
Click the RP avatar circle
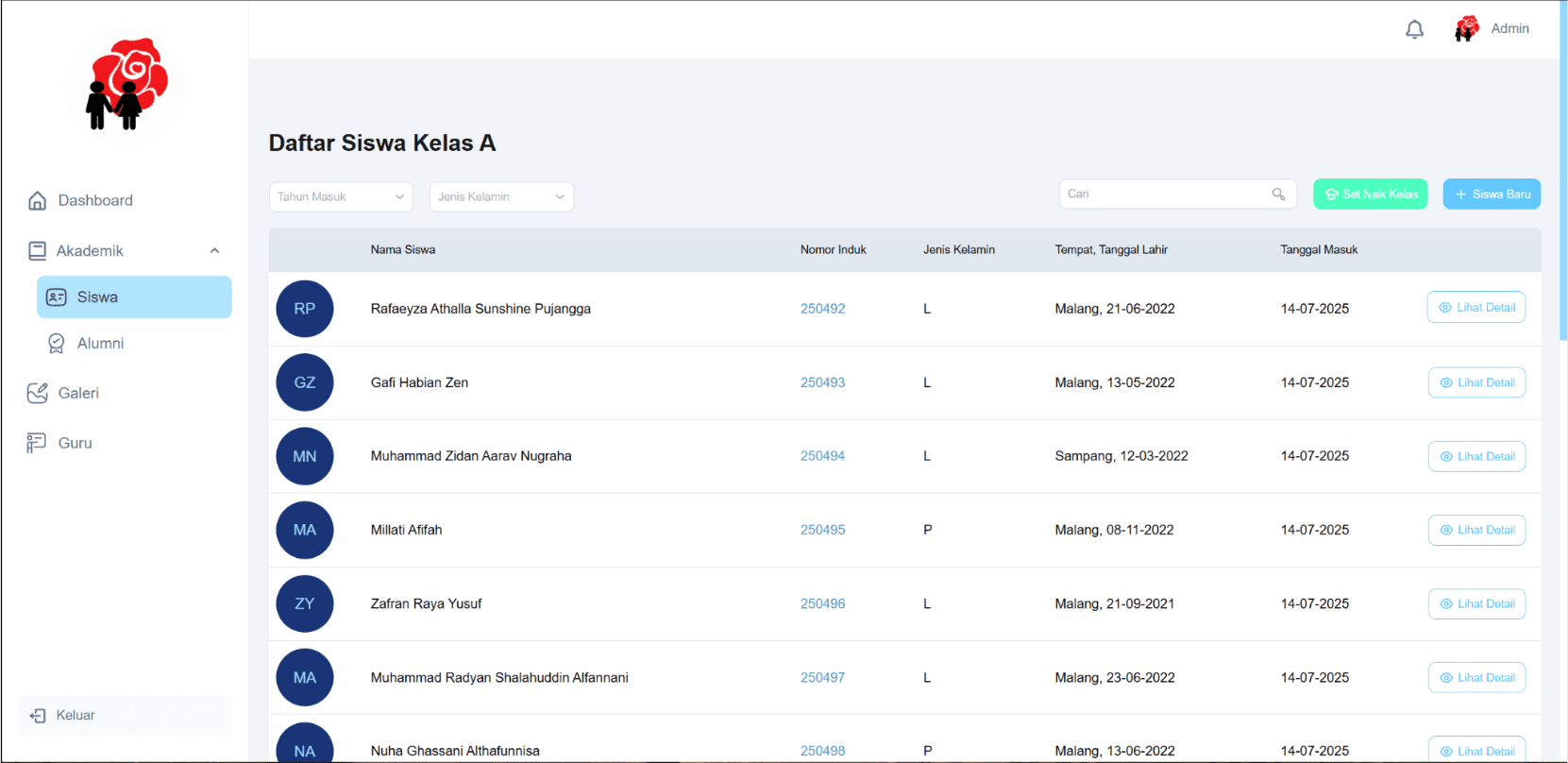(x=305, y=309)
